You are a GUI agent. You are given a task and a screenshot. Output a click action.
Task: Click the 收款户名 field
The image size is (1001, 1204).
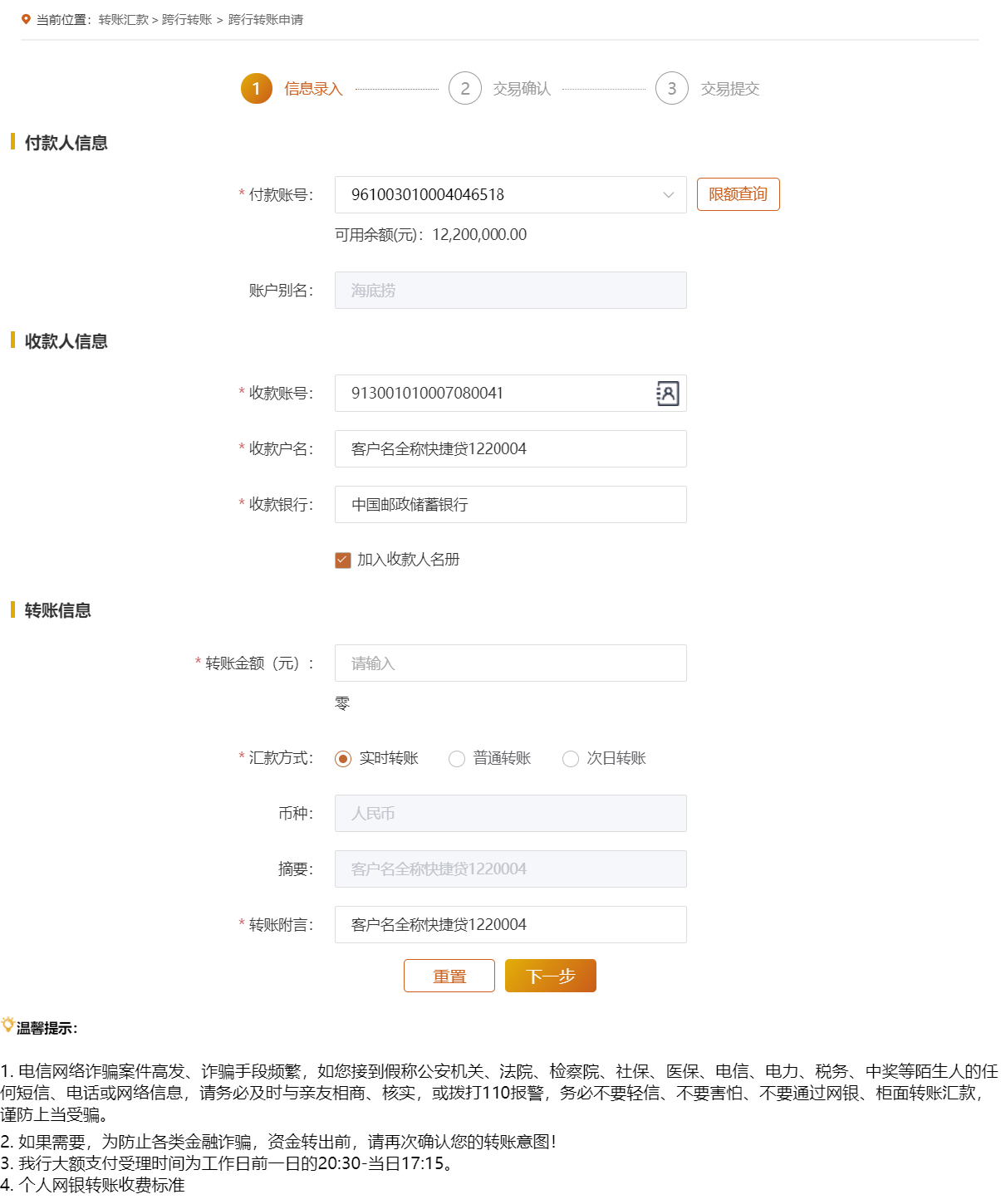coord(509,448)
